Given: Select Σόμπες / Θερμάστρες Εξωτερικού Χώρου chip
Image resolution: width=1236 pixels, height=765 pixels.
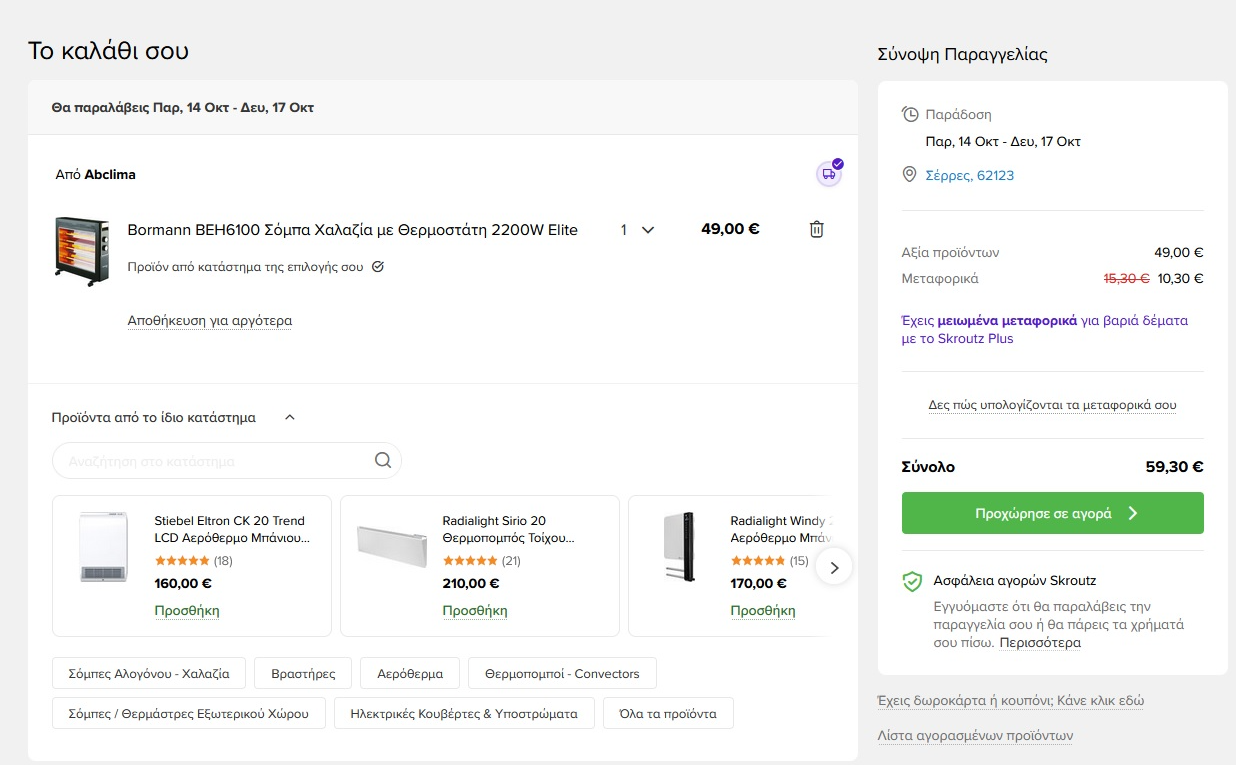Looking at the screenshot, I should [x=189, y=713].
